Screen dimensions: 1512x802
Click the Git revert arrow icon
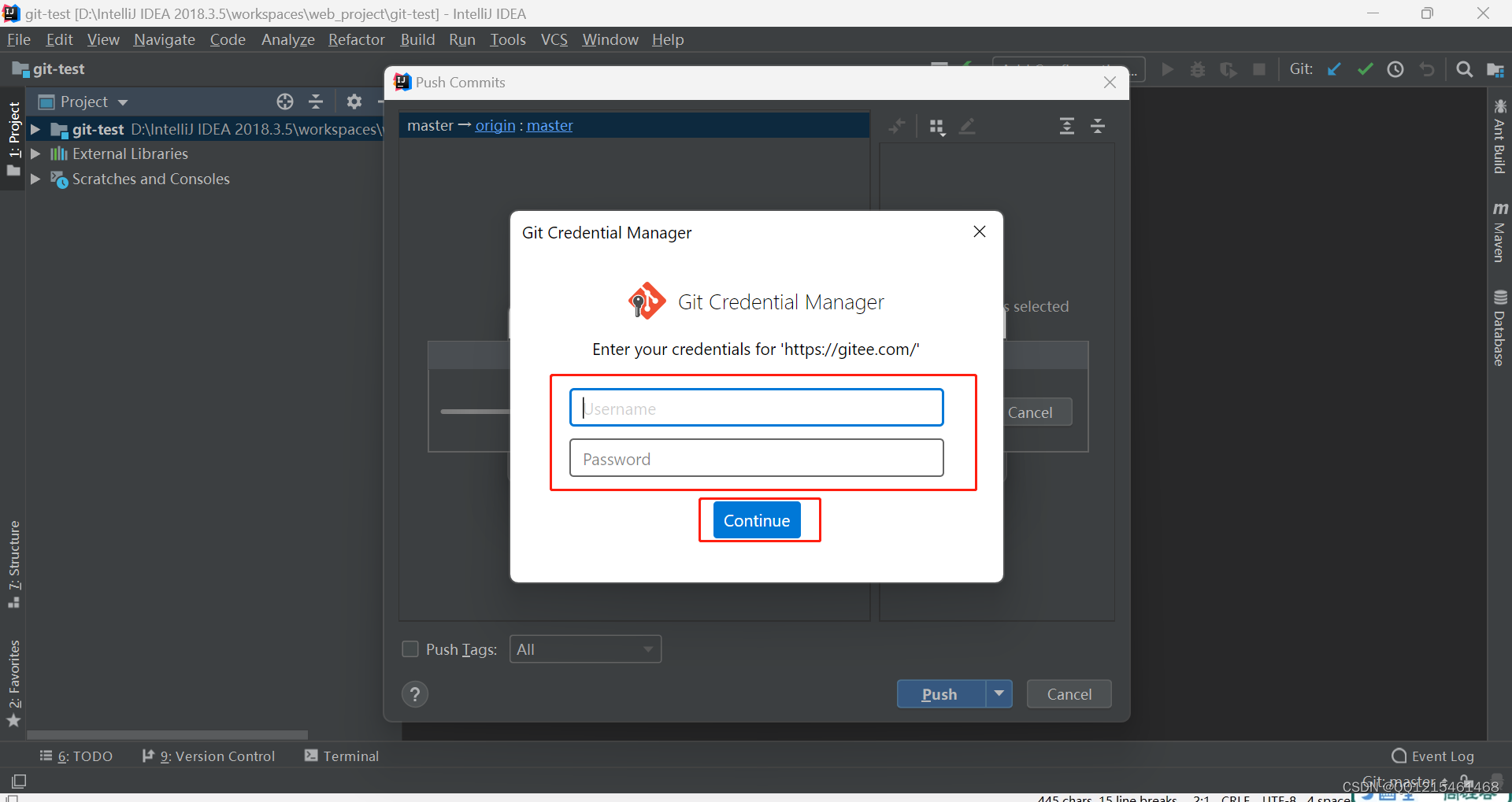point(1426,69)
